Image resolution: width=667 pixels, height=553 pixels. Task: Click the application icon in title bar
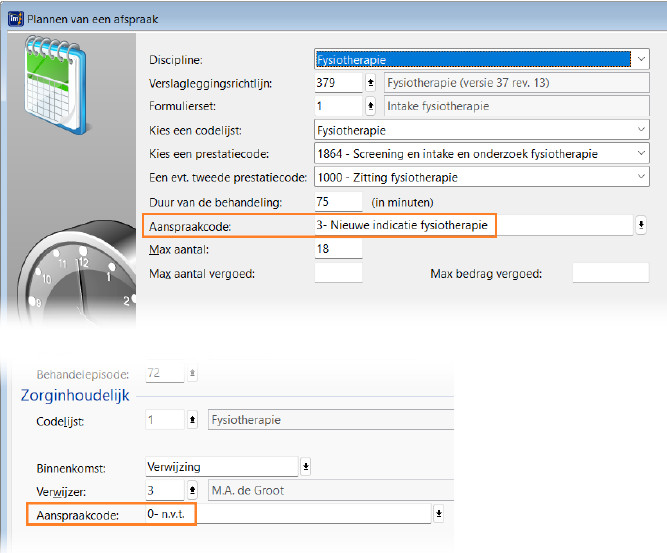13,18
